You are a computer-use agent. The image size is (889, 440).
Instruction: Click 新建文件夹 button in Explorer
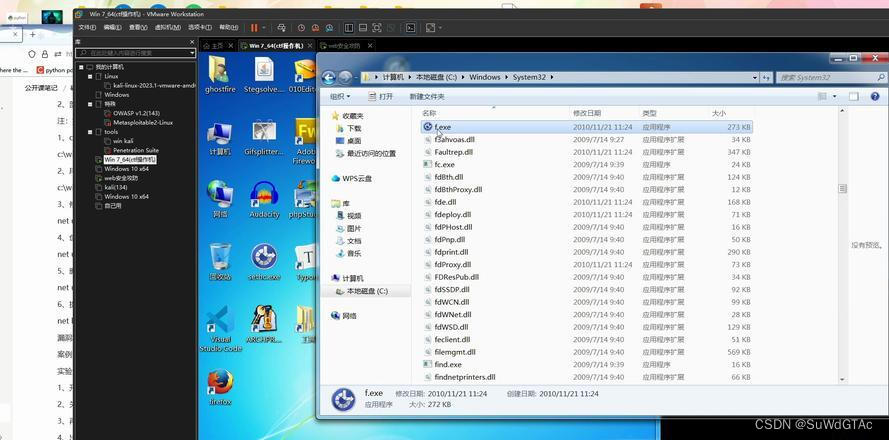click(x=427, y=97)
